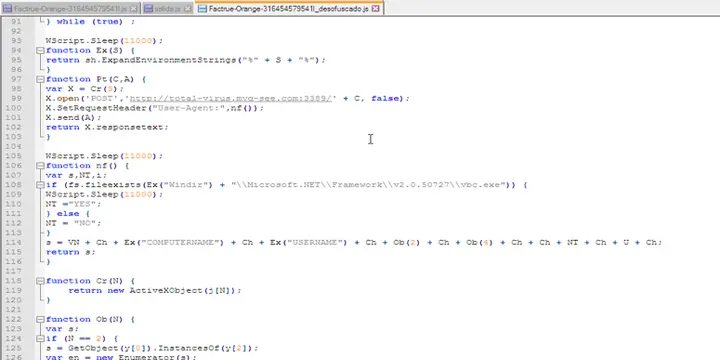Image resolution: width=720 pixels, height=360 pixels.
Task: Click the ExpandEnvironmentStrings text on line 95
Action: tap(169, 60)
